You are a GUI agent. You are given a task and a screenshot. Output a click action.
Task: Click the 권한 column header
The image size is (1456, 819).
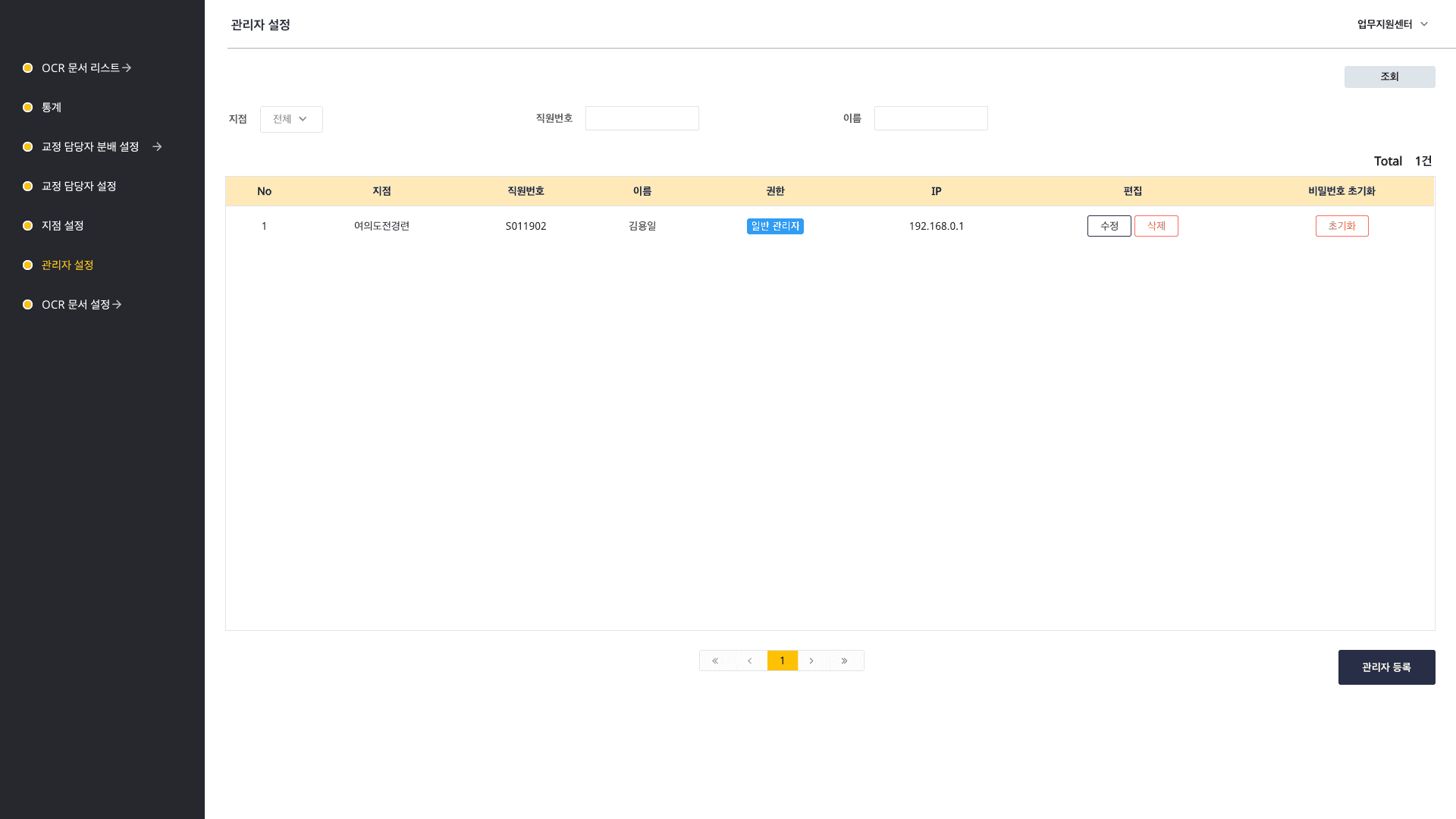775,191
